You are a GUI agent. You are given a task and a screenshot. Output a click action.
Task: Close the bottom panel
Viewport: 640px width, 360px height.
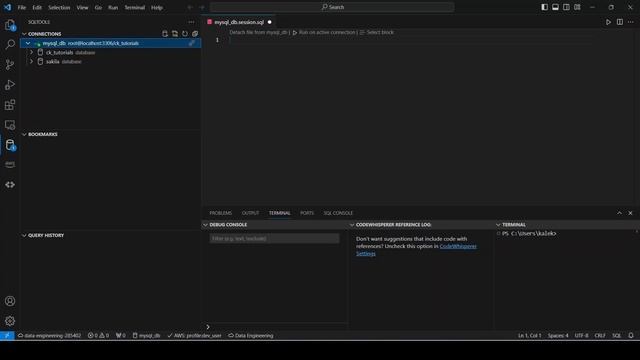[630, 213]
